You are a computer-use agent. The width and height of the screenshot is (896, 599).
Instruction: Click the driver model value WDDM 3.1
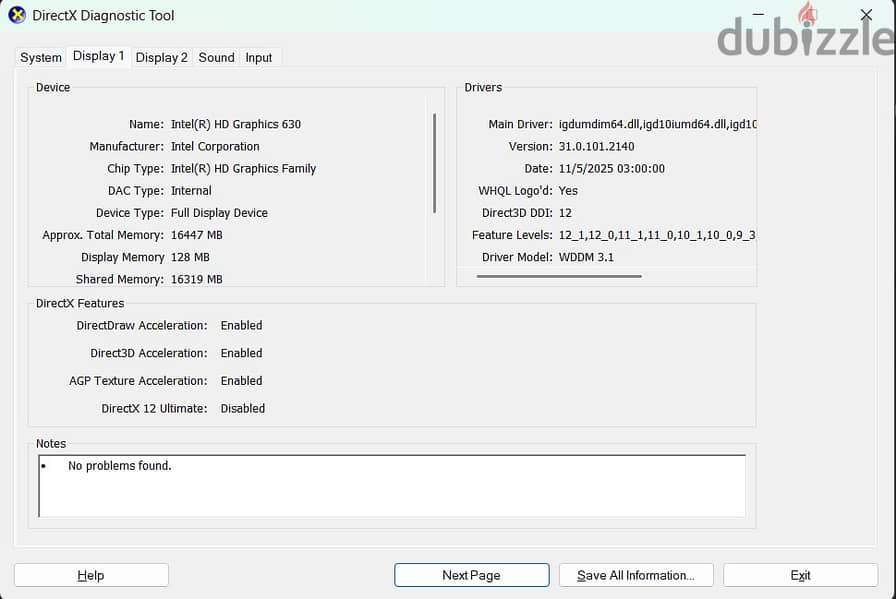[x=586, y=257]
